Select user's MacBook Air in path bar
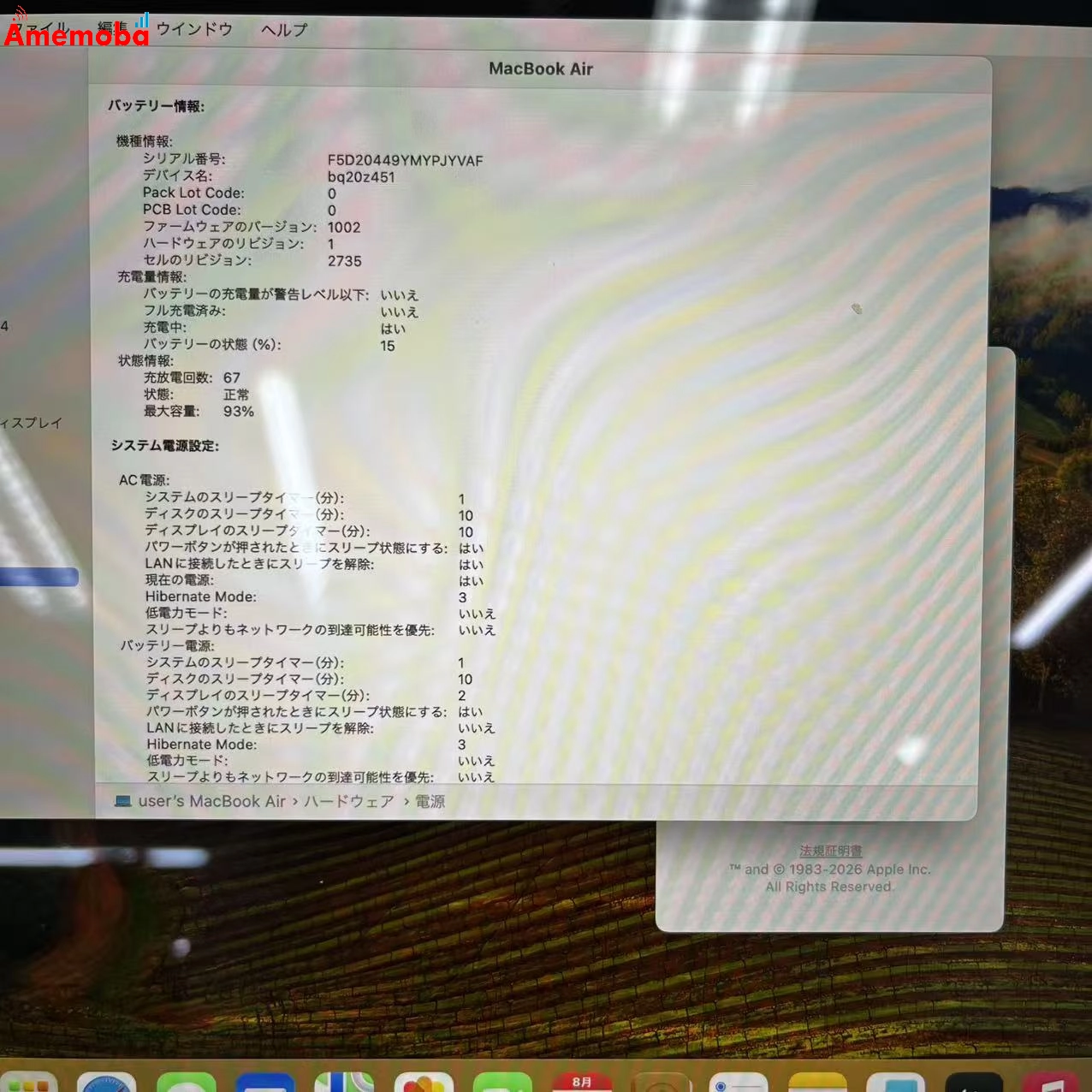This screenshot has width=1092, height=1092. tap(211, 801)
